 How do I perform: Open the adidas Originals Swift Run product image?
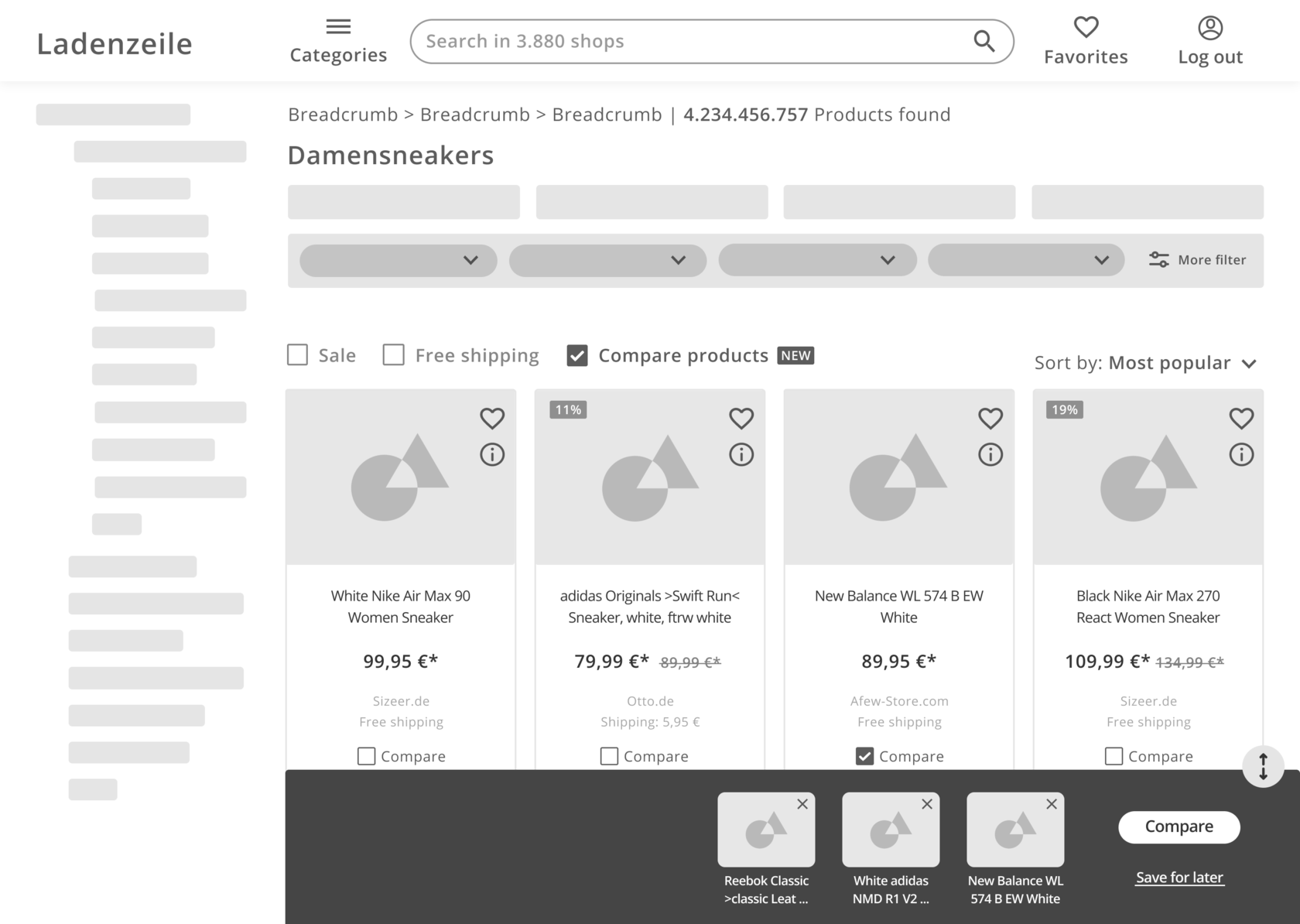(x=650, y=477)
